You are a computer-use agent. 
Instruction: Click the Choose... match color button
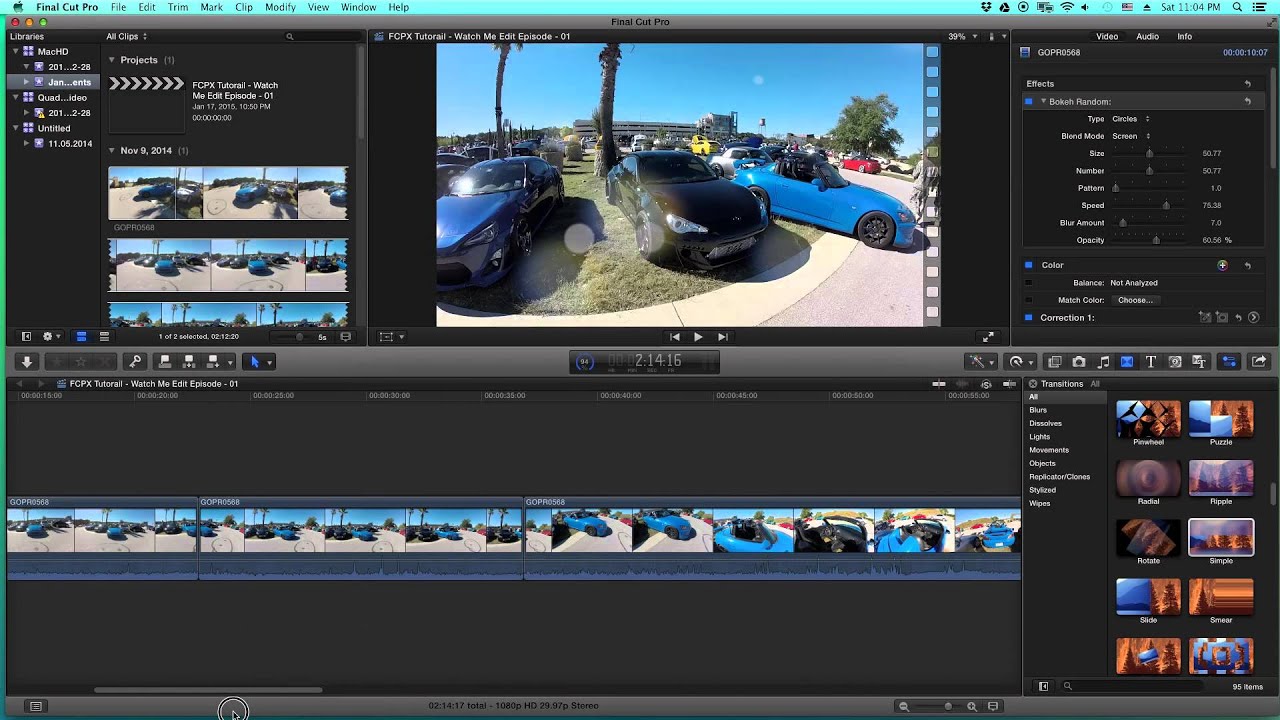tap(1135, 300)
